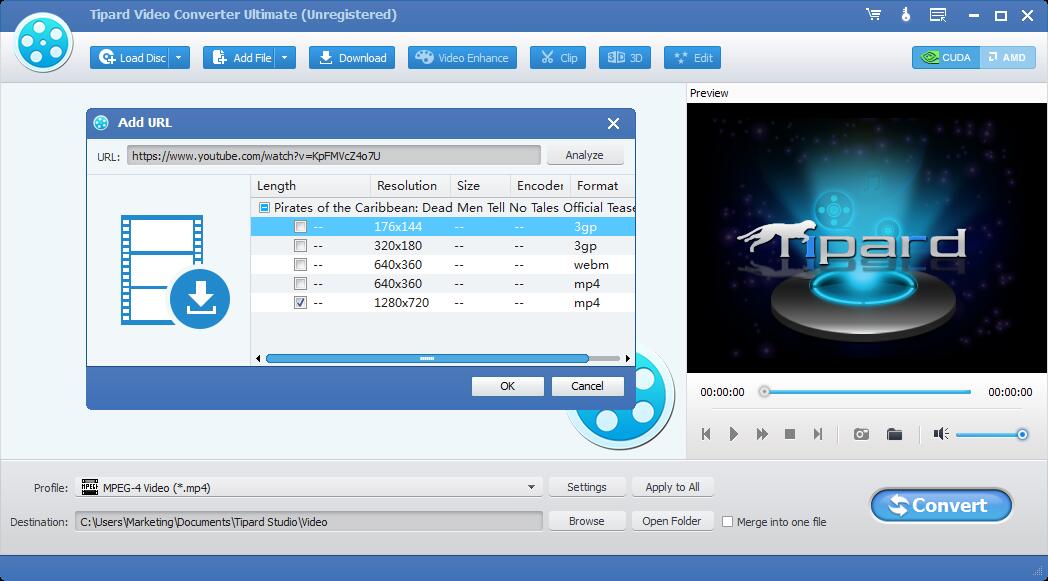Click the MPEG profile format icon
The width and height of the screenshot is (1048, 581).
pyautogui.click(x=90, y=487)
